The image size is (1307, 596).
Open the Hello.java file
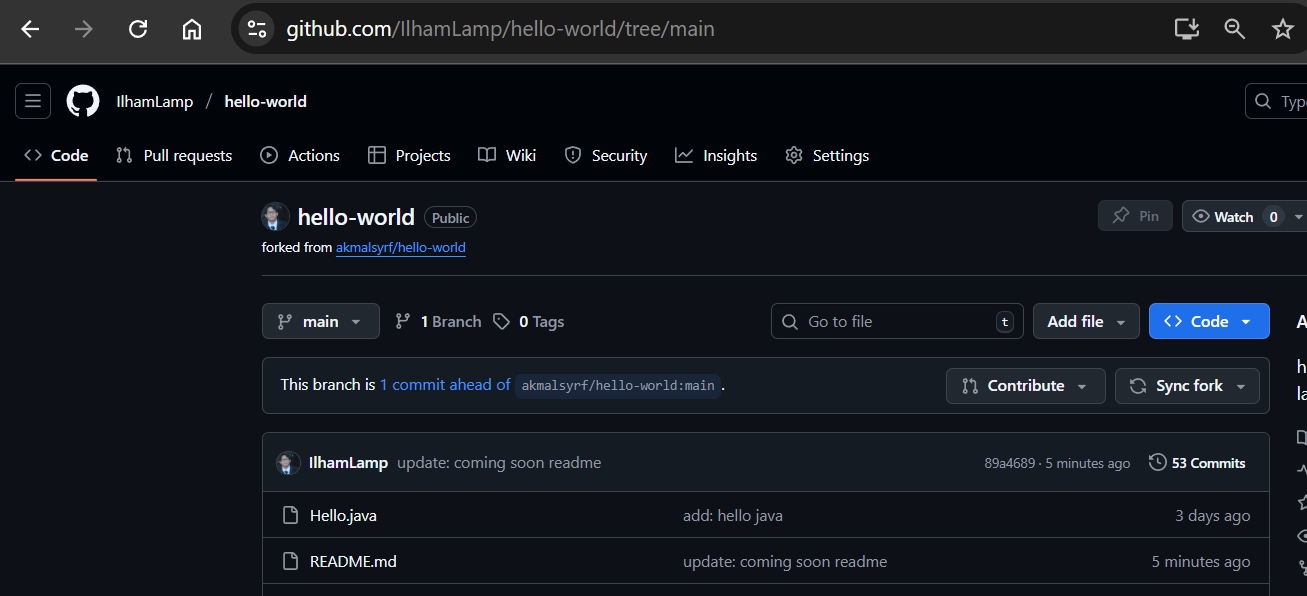point(343,516)
